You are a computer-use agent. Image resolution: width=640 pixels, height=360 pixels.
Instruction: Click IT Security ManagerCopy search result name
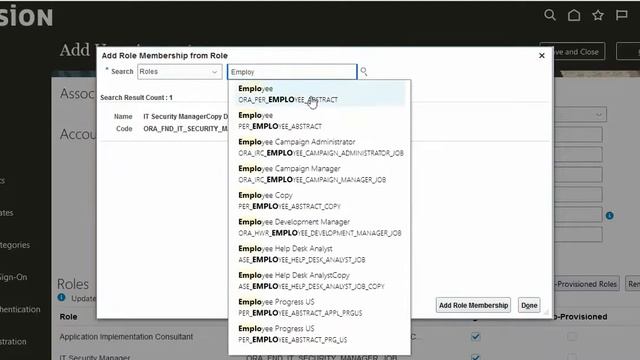coord(185,116)
